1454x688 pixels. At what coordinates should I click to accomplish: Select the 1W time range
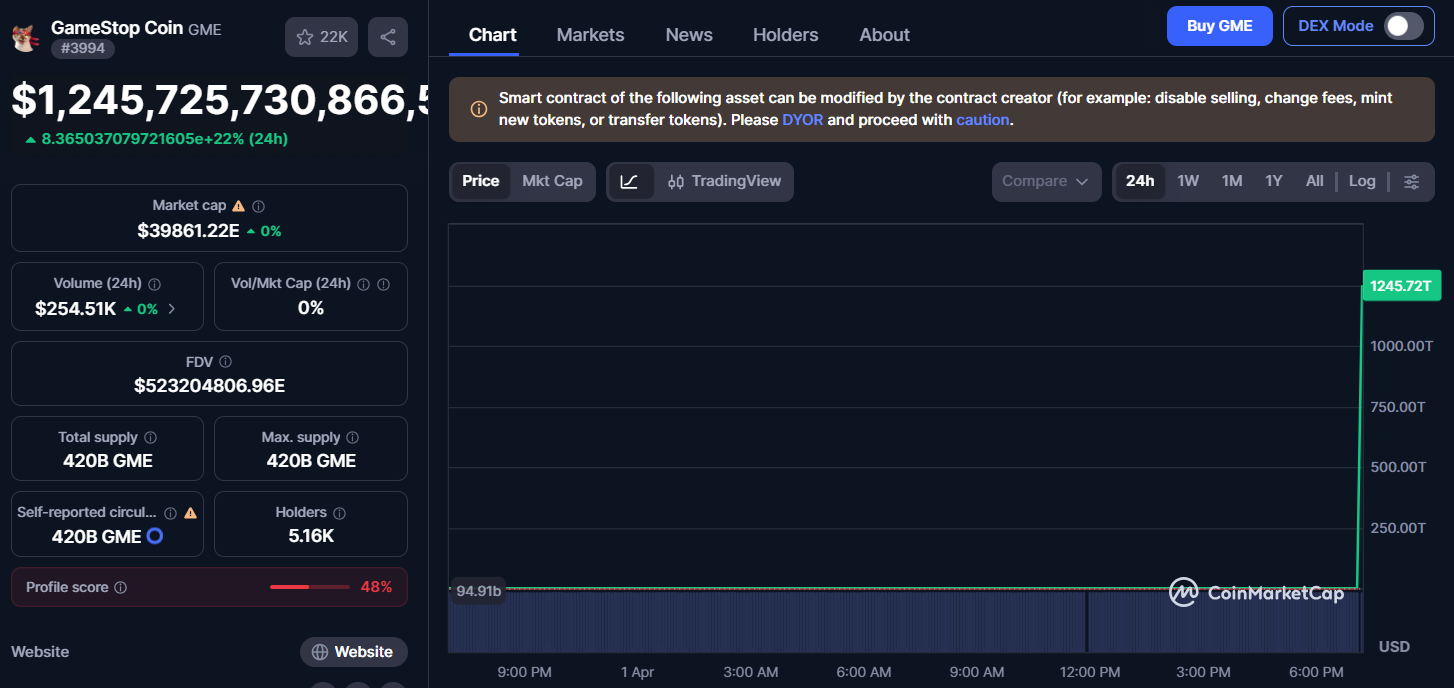tap(1188, 181)
